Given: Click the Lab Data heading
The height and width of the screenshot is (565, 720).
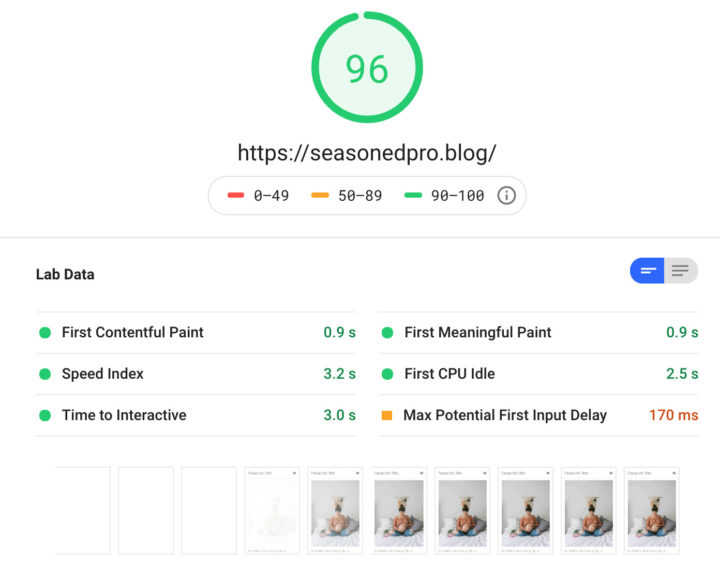Looking at the screenshot, I should pyautogui.click(x=65, y=274).
